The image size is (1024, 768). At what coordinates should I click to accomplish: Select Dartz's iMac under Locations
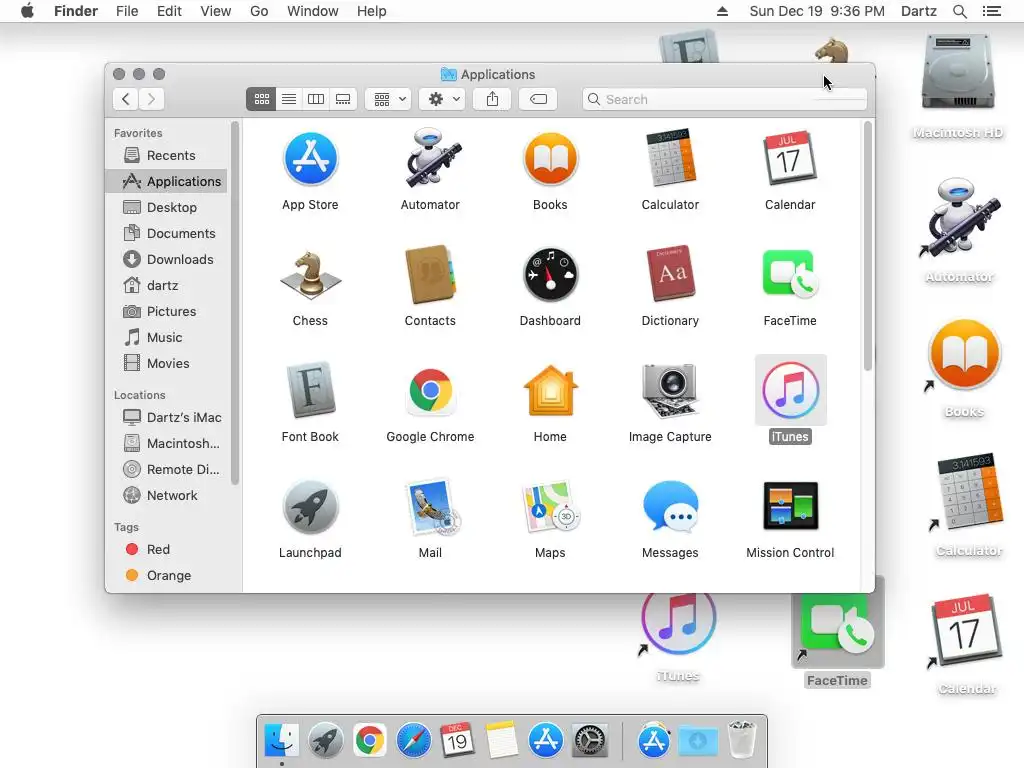(x=167, y=417)
